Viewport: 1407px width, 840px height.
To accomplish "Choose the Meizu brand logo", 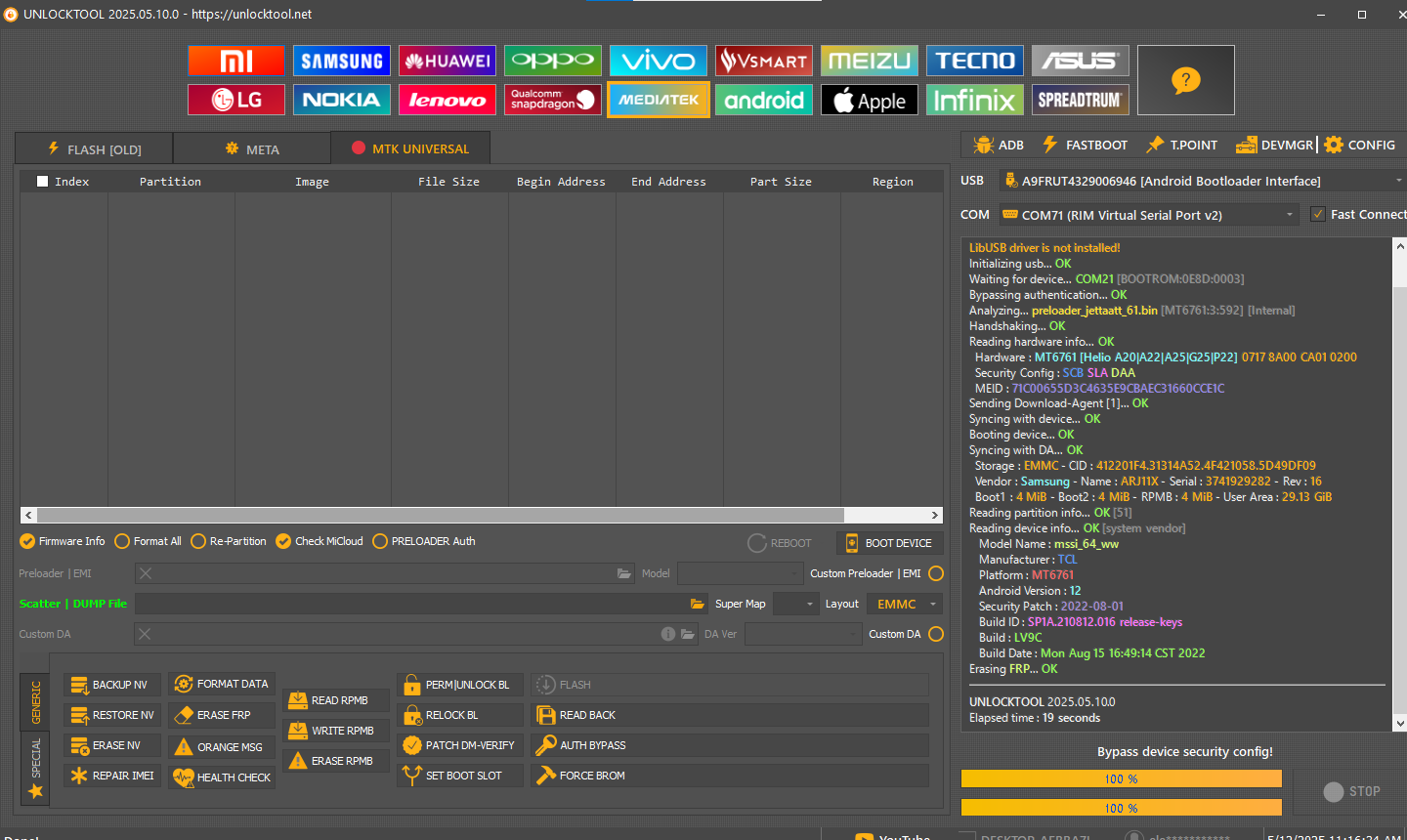I will tap(870, 61).
